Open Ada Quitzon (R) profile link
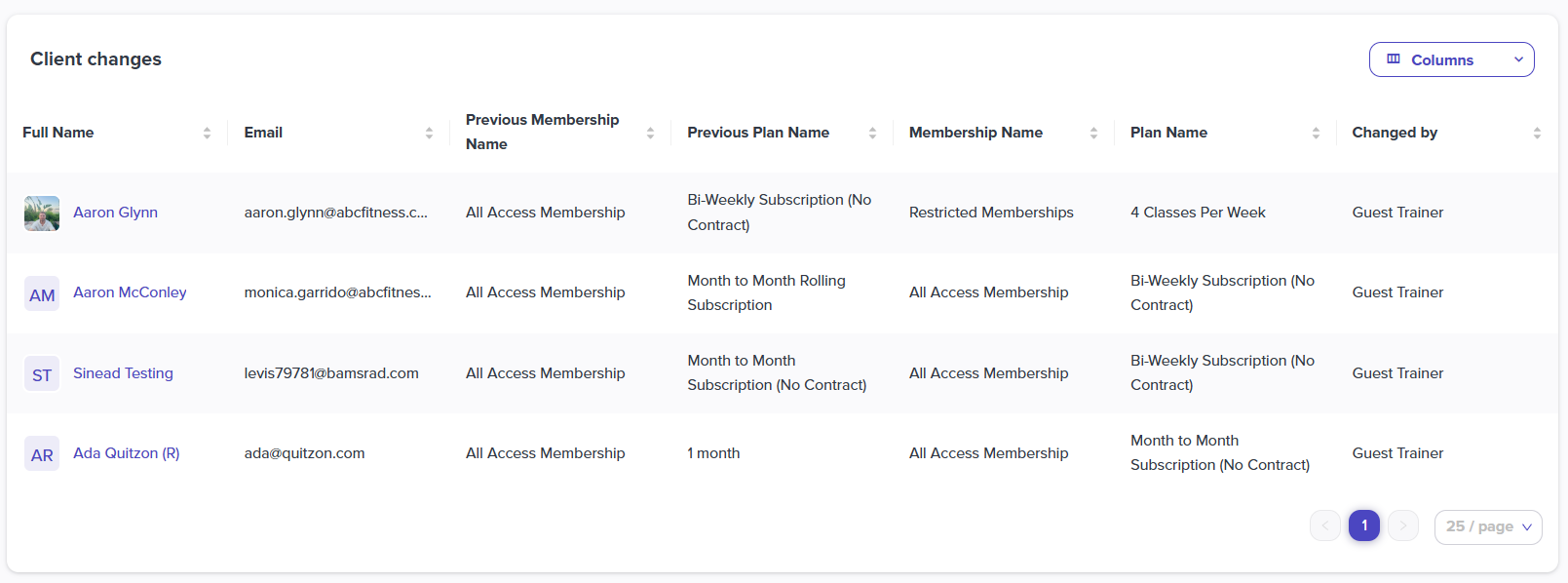This screenshot has height=583, width=1568. (x=127, y=453)
